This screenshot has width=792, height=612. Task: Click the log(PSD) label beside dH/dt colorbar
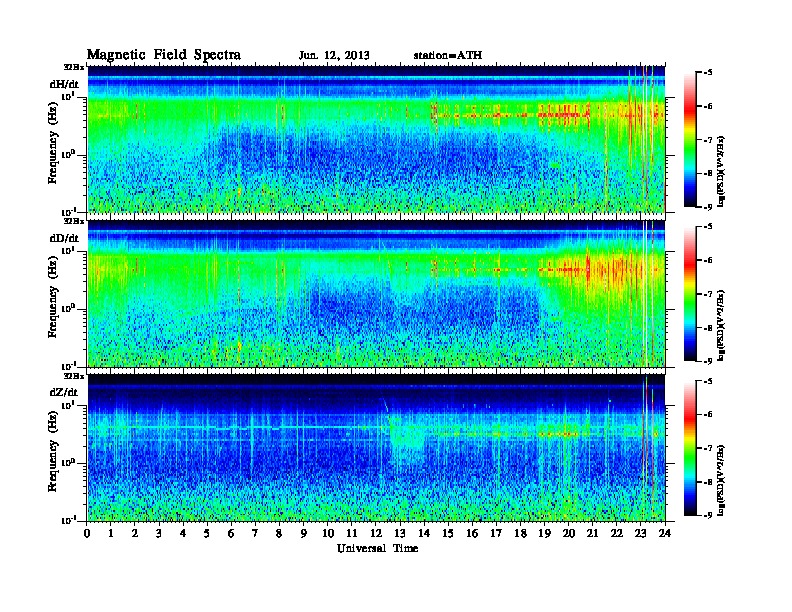pos(721,171)
